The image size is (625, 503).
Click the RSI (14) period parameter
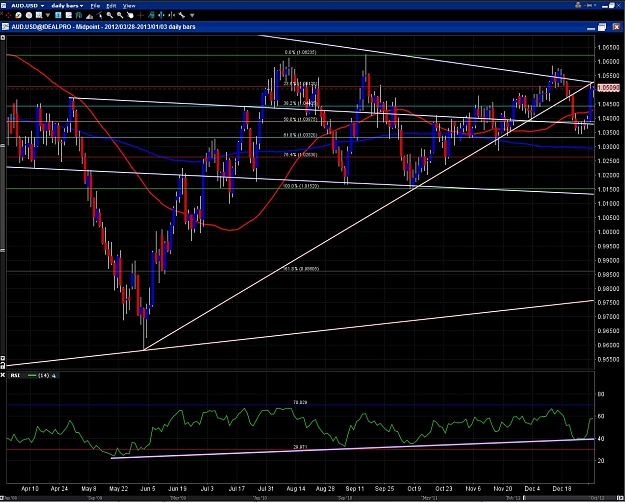43,375
